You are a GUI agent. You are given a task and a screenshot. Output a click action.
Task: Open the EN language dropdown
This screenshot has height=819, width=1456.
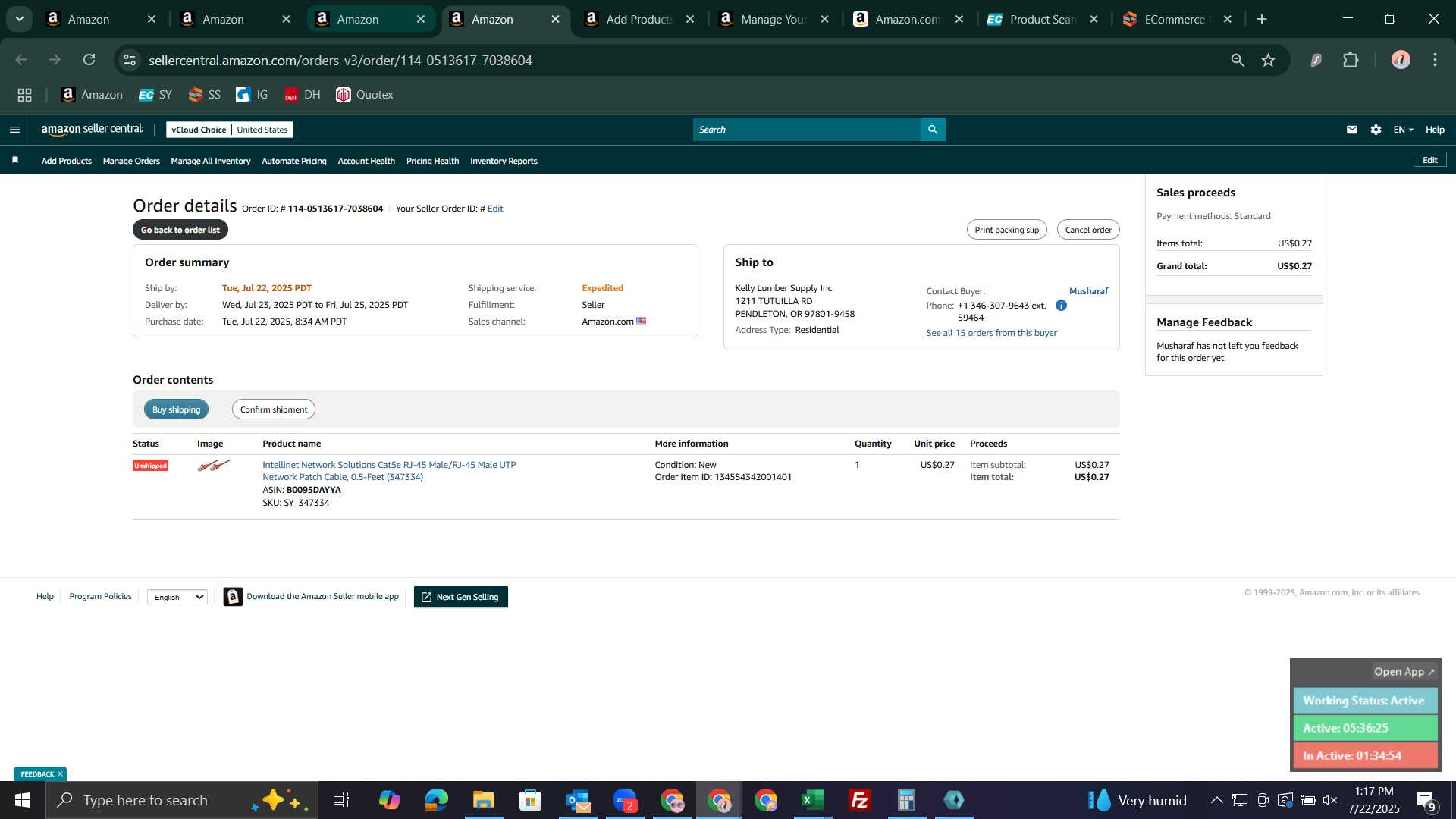[1403, 130]
